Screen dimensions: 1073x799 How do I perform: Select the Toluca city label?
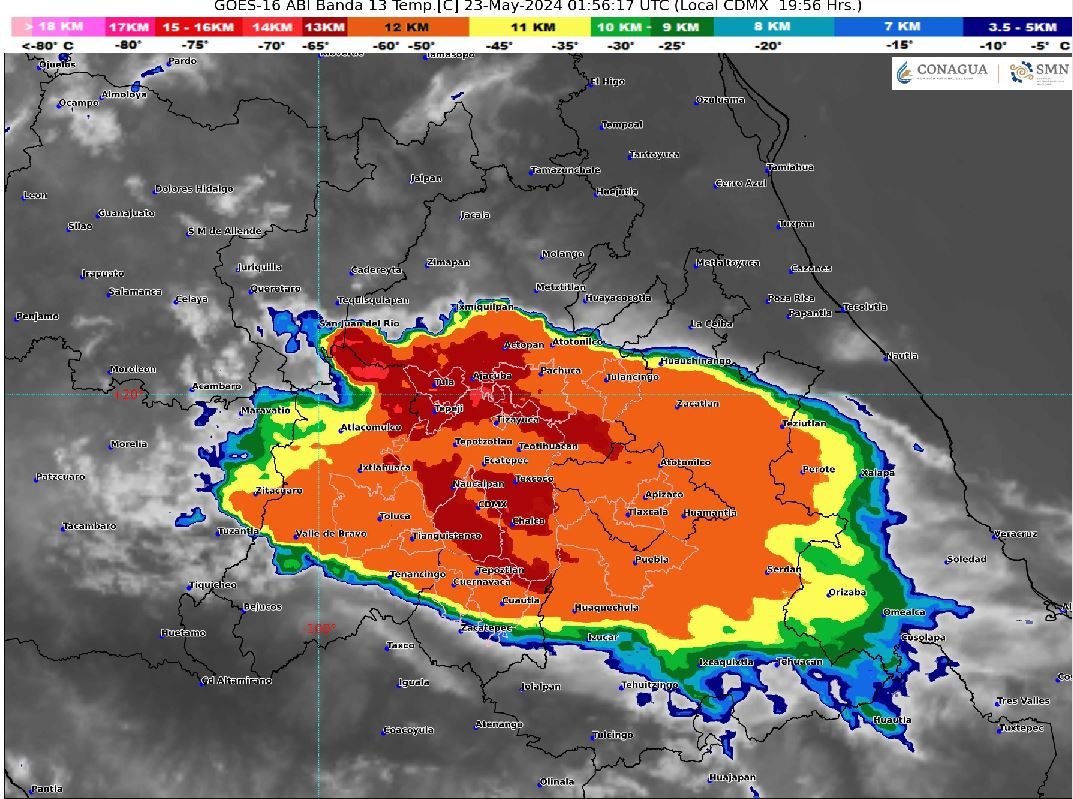tap(395, 516)
